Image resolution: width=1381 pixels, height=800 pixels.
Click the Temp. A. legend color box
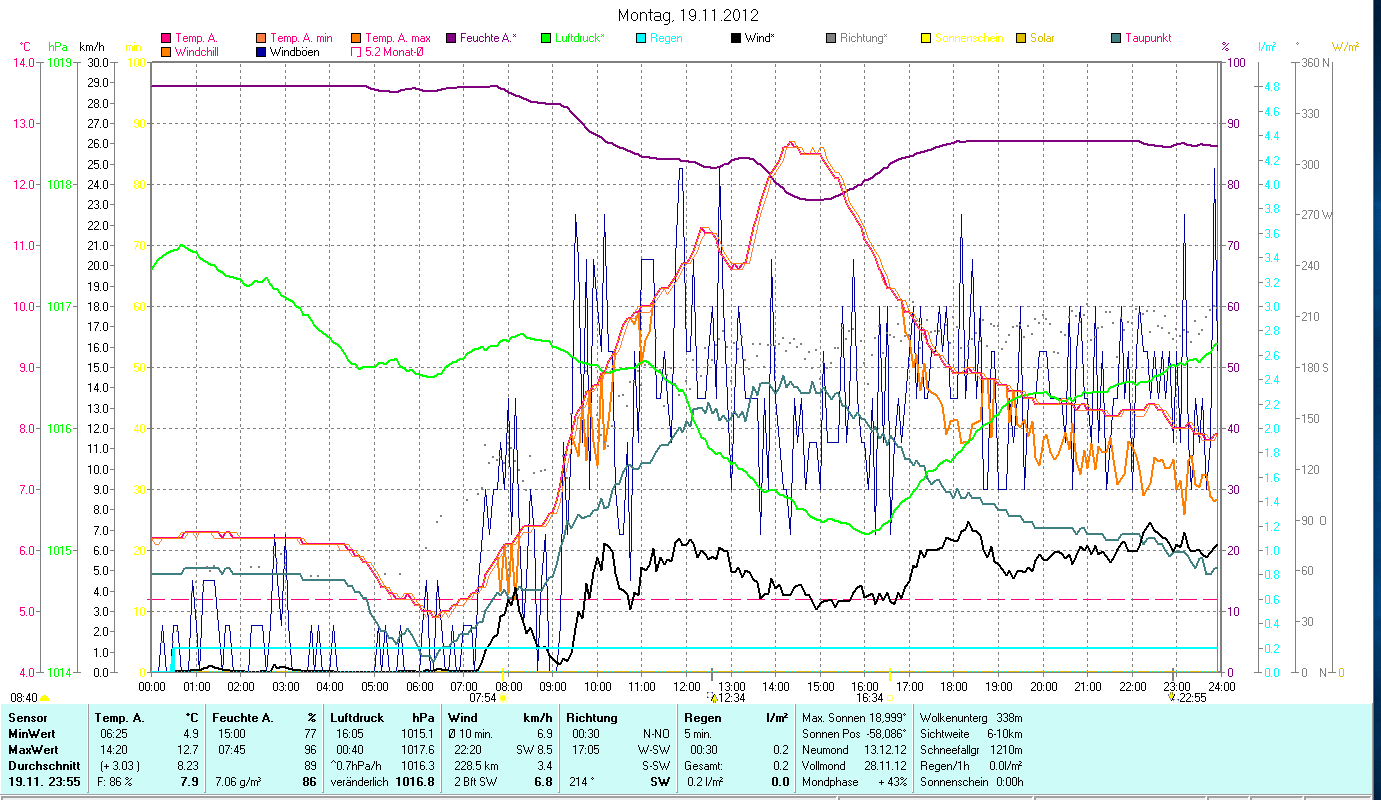point(166,38)
